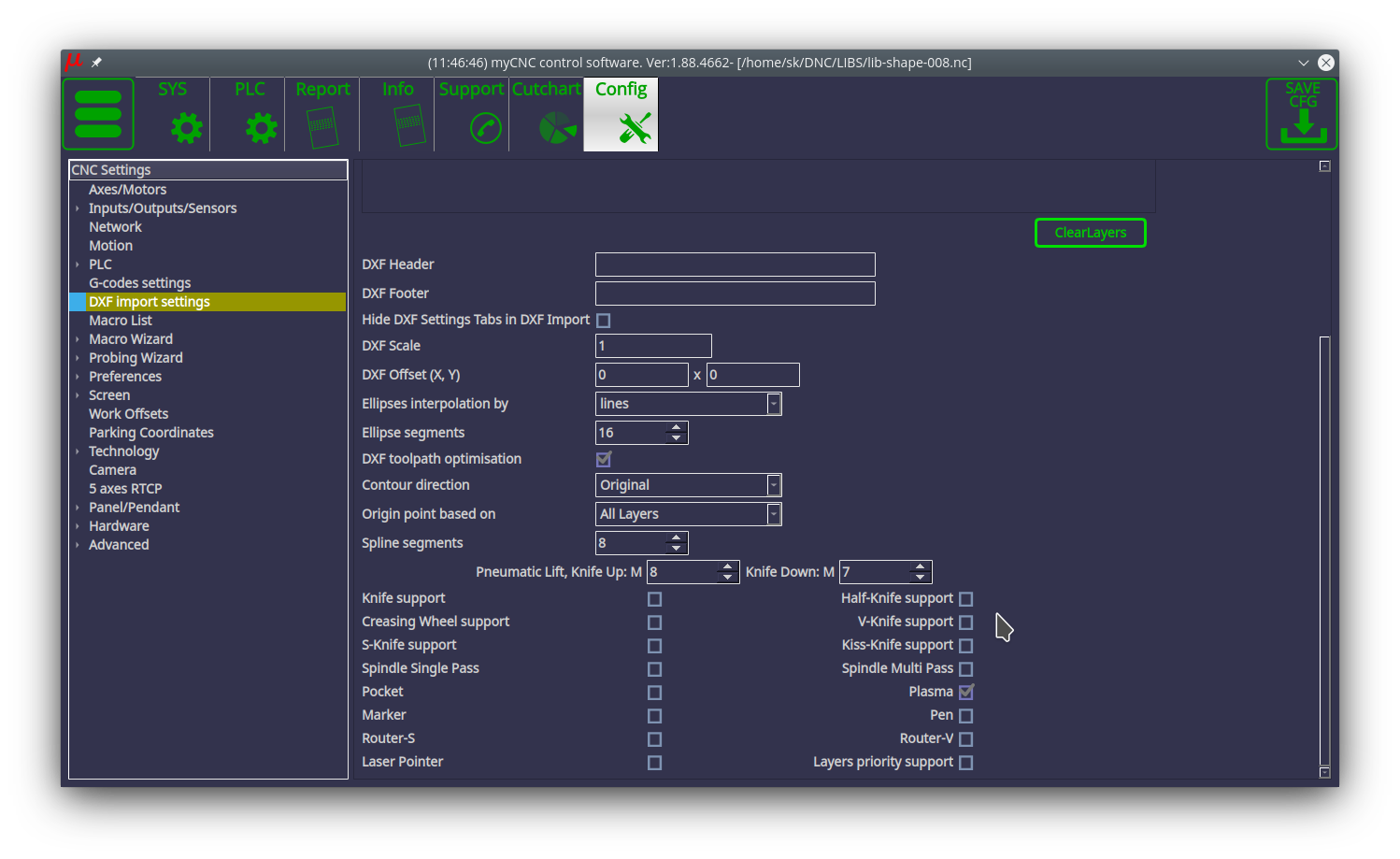Uncheck the Plasma checkbox
The width and height of the screenshot is (1400, 859).
[x=966, y=693]
